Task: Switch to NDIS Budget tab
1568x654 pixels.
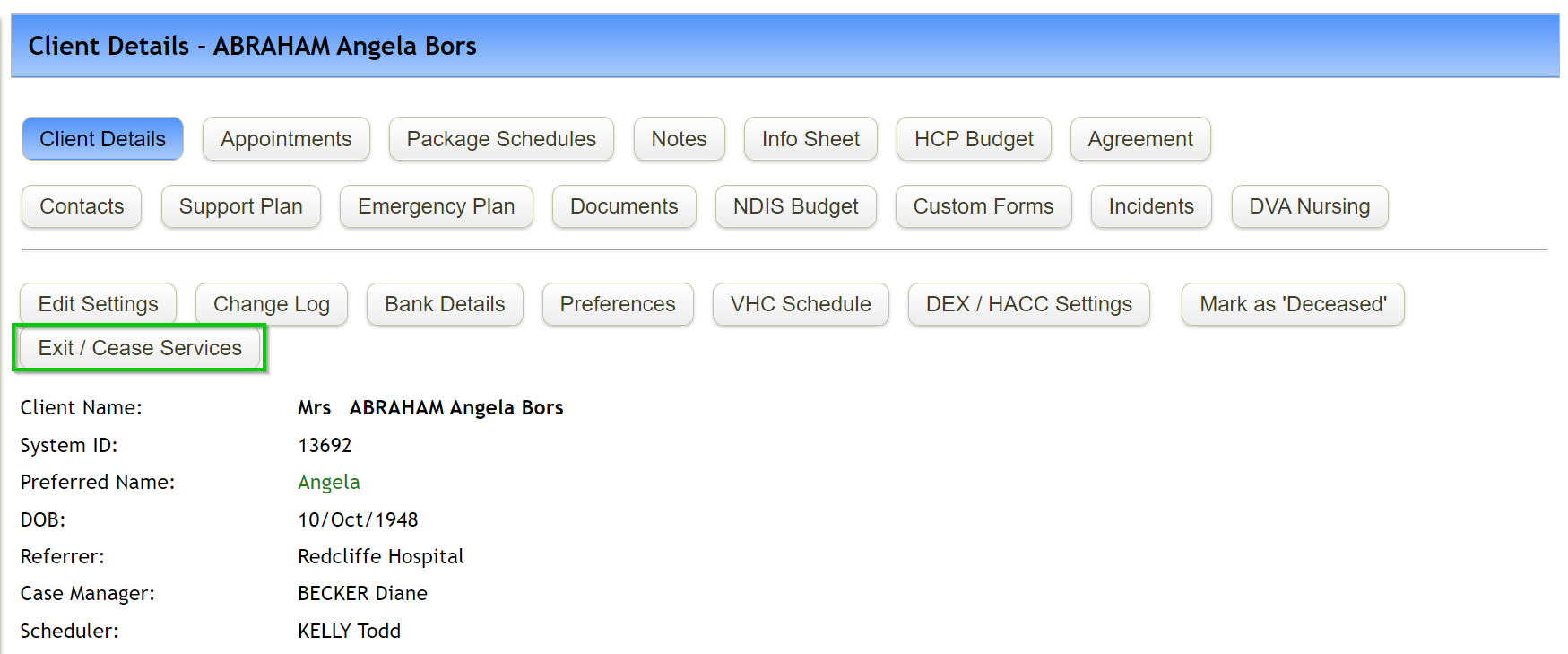Action: click(x=795, y=206)
